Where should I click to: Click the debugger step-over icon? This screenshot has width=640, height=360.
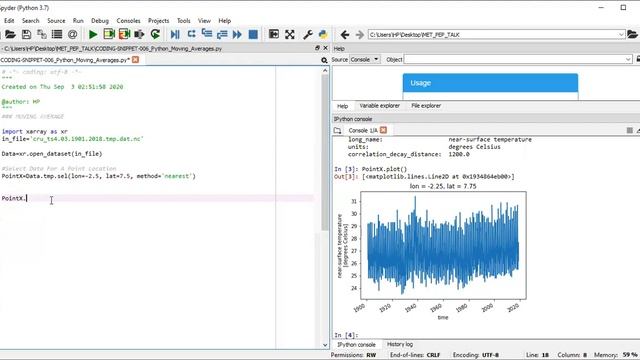pos(191,34)
